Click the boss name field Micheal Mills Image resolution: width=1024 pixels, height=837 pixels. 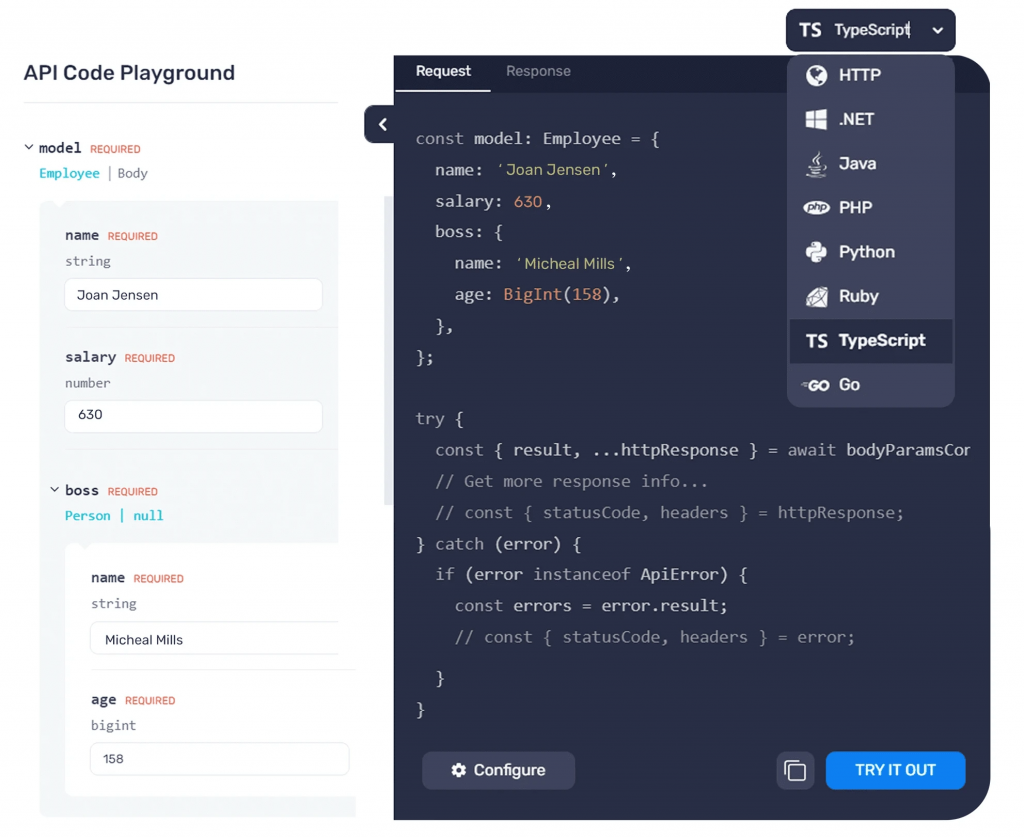point(215,639)
